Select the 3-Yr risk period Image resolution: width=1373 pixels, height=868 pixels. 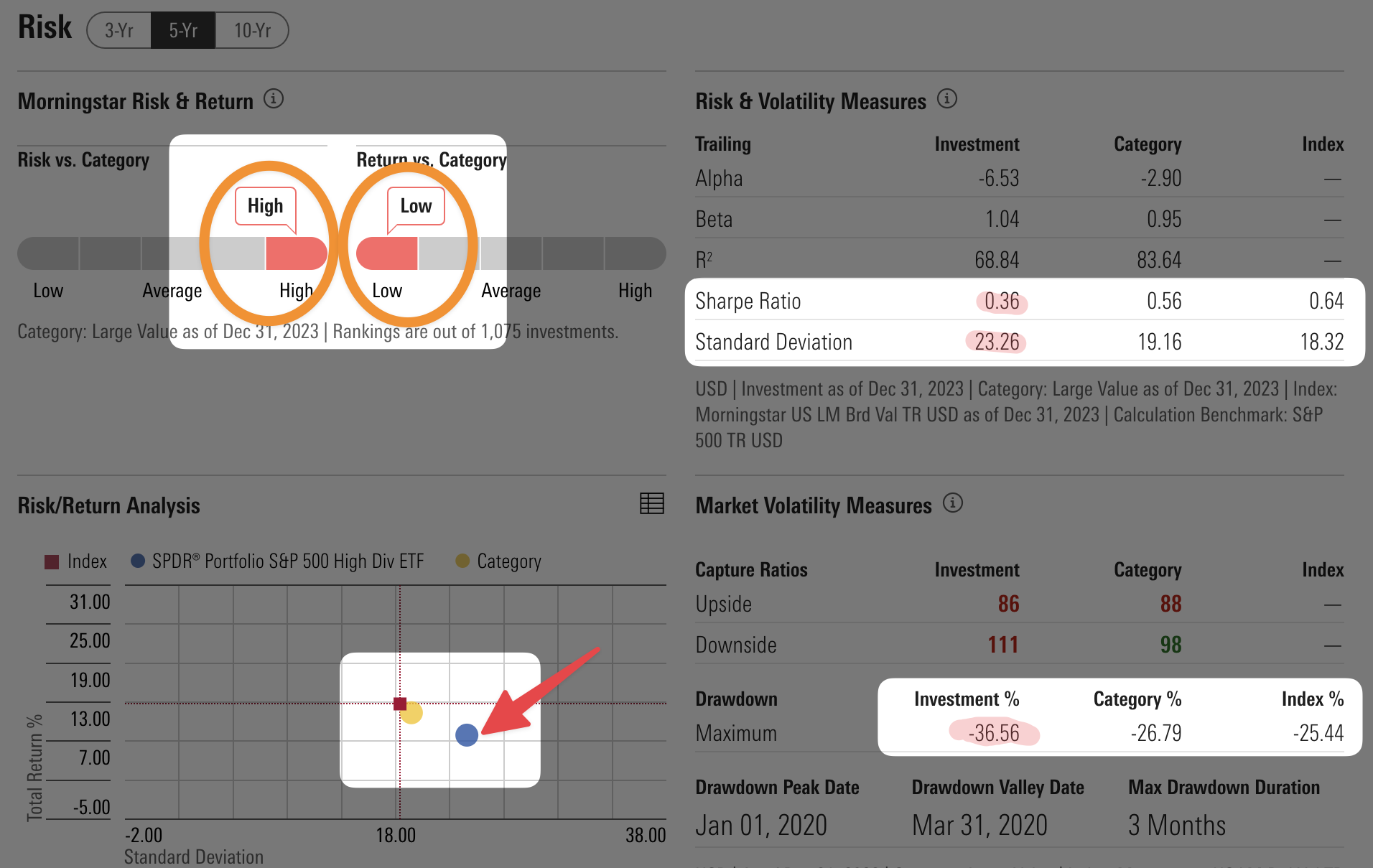(x=119, y=30)
